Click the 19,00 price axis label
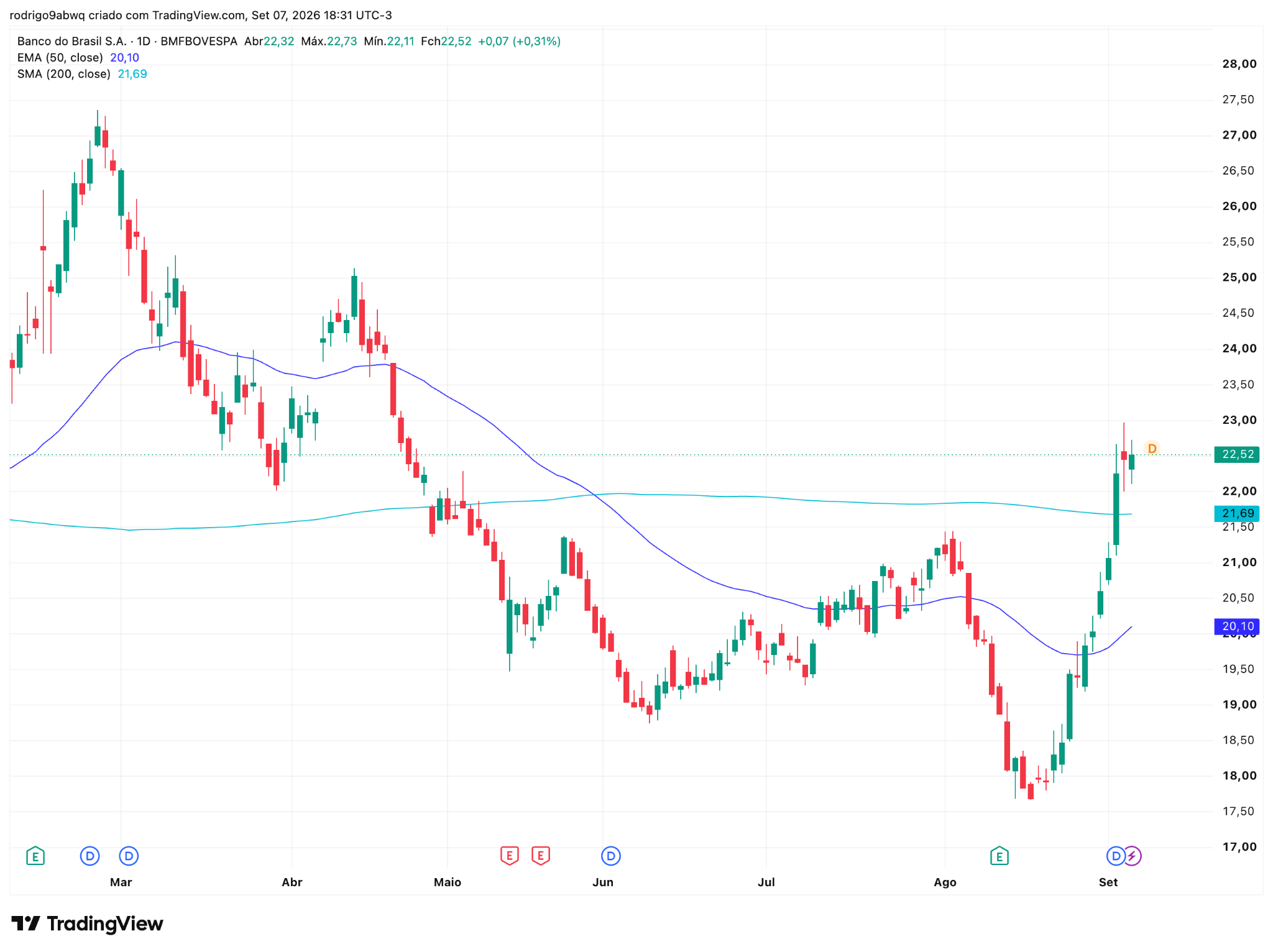The height and width of the screenshot is (952, 1273). pyautogui.click(x=1239, y=705)
